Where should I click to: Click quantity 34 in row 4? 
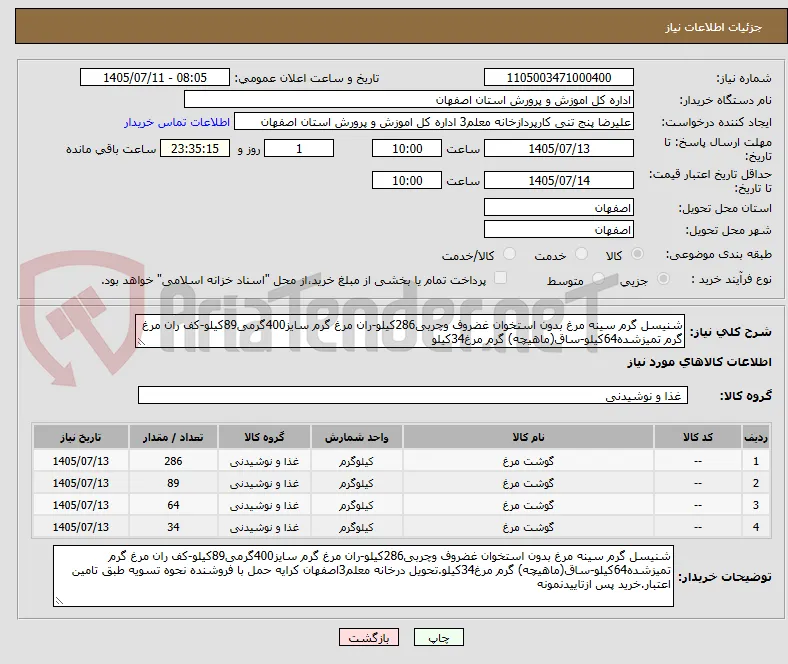click(x=173, y=527)
